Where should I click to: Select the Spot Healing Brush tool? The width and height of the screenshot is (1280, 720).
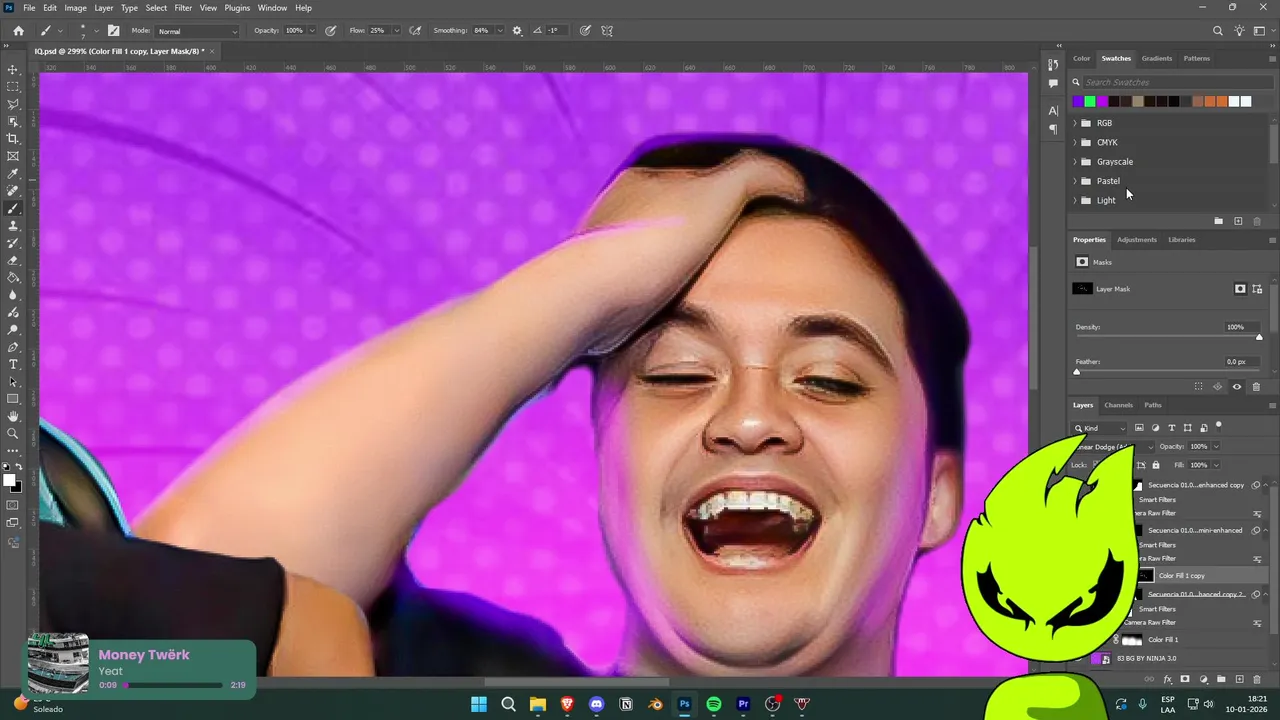[x=13, y=191]
